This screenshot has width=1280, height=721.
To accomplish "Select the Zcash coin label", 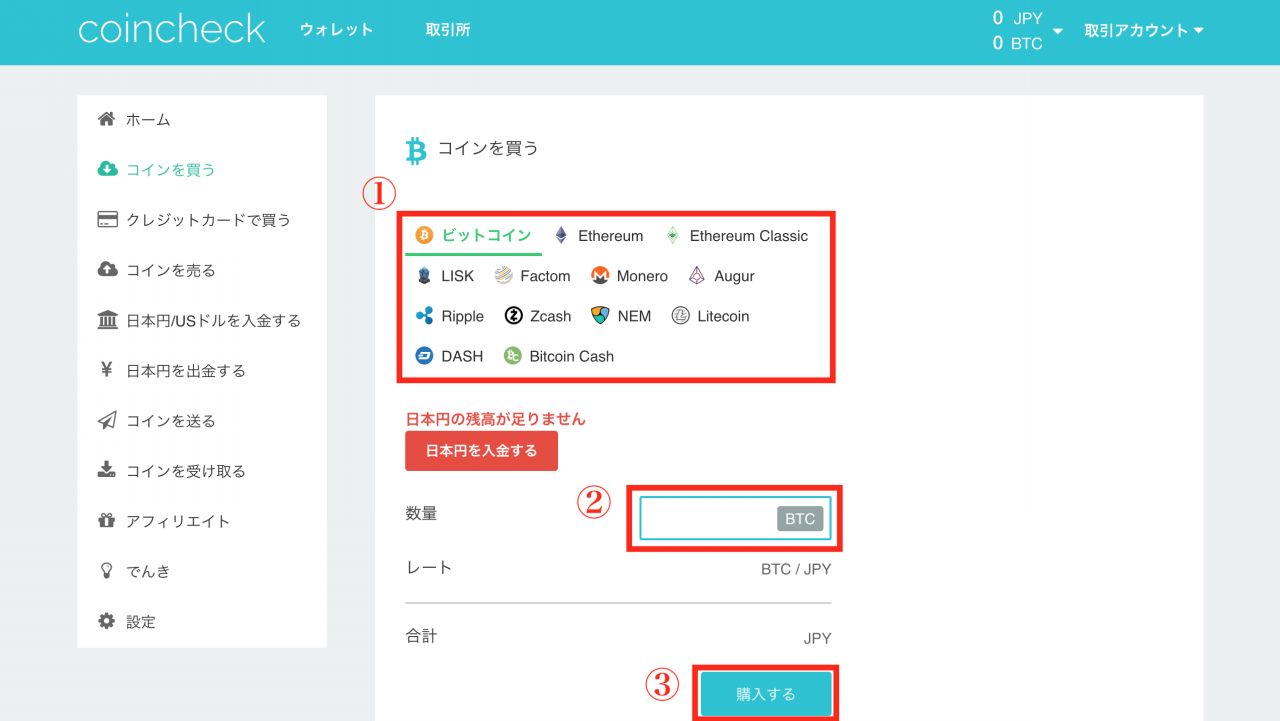I will [x=551, y=316].
